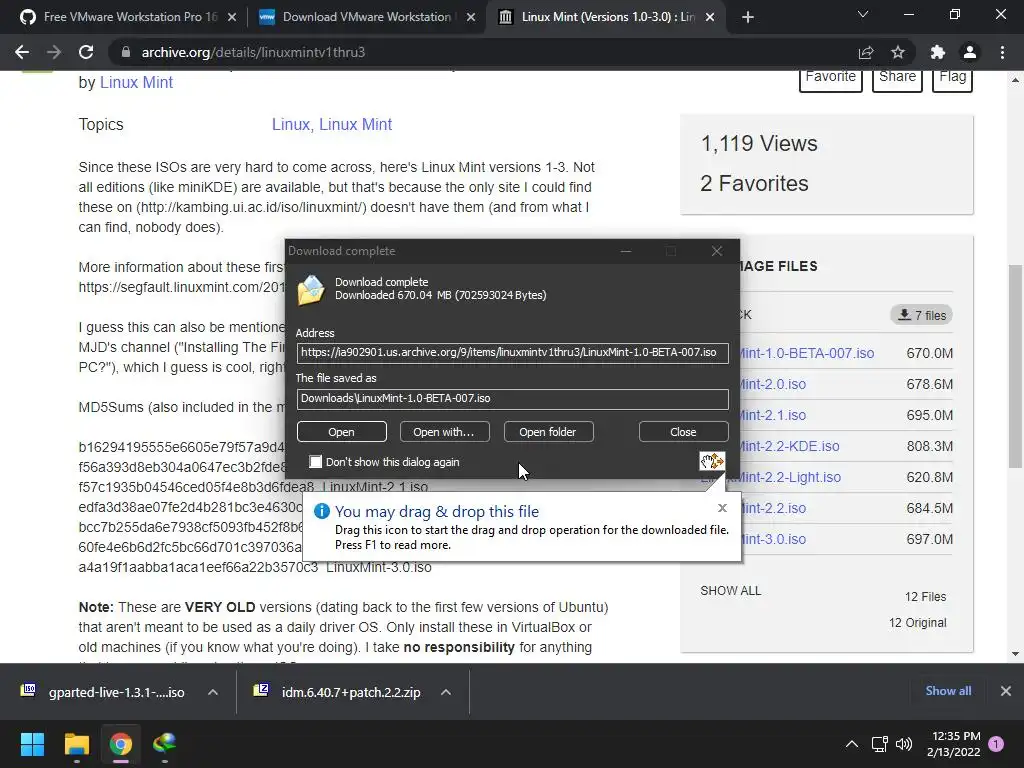This screenshot has height=768, width=1024.
Task: Dismiss the drag & drop tooltip
Action: [722, 508]
